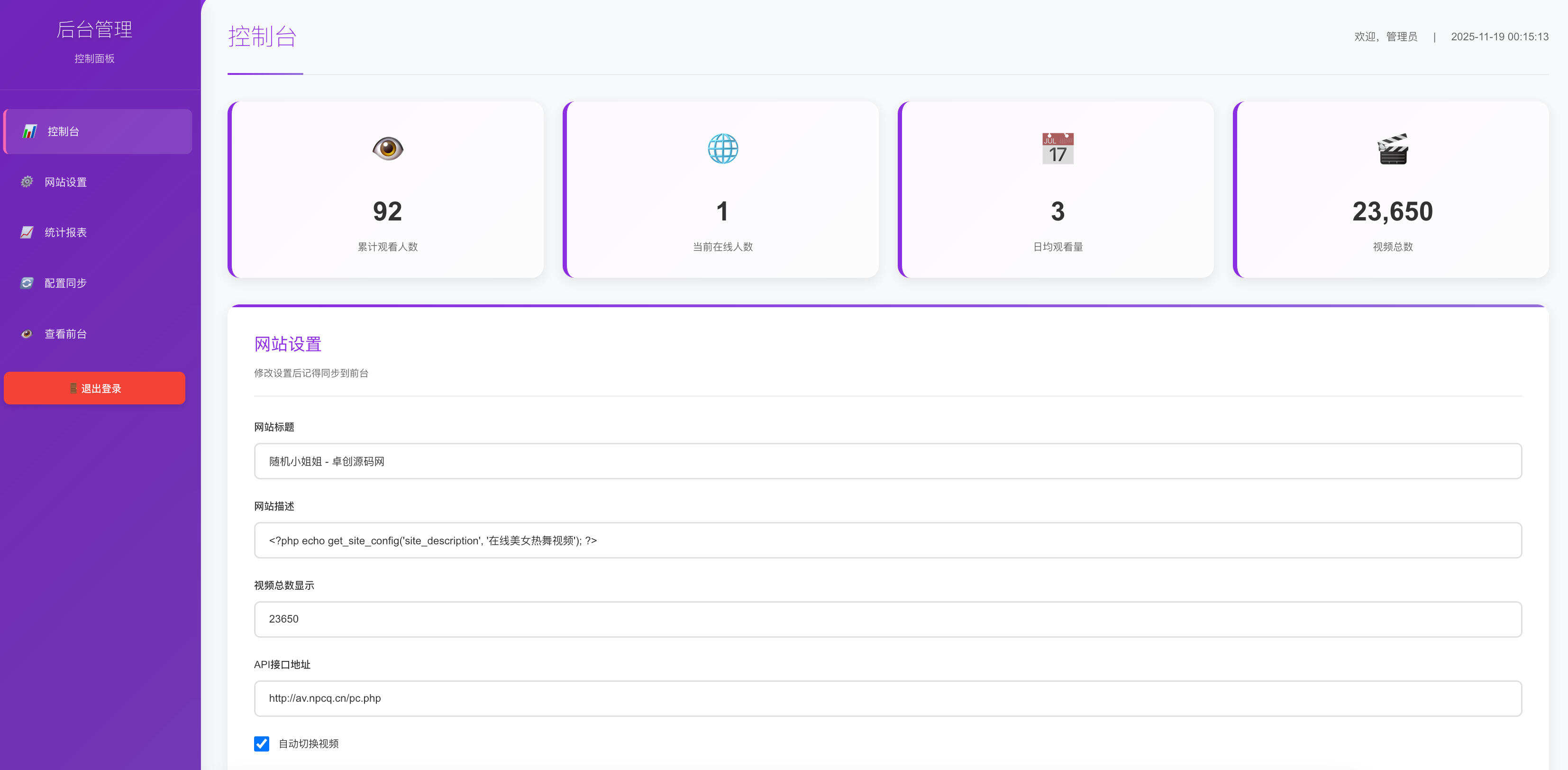This screenshot has height=770, width=1568.
Task: Click the globe icon on 当前在线人数 card
Action: click(x=722, y=148)
